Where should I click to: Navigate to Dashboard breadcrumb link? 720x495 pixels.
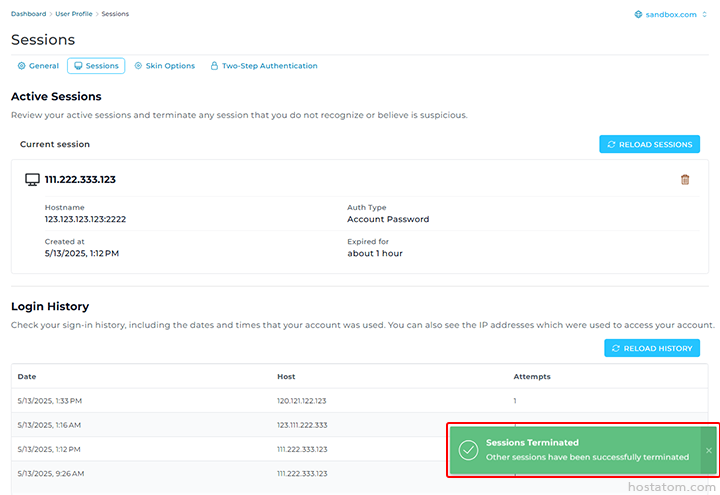coord(30,14)
